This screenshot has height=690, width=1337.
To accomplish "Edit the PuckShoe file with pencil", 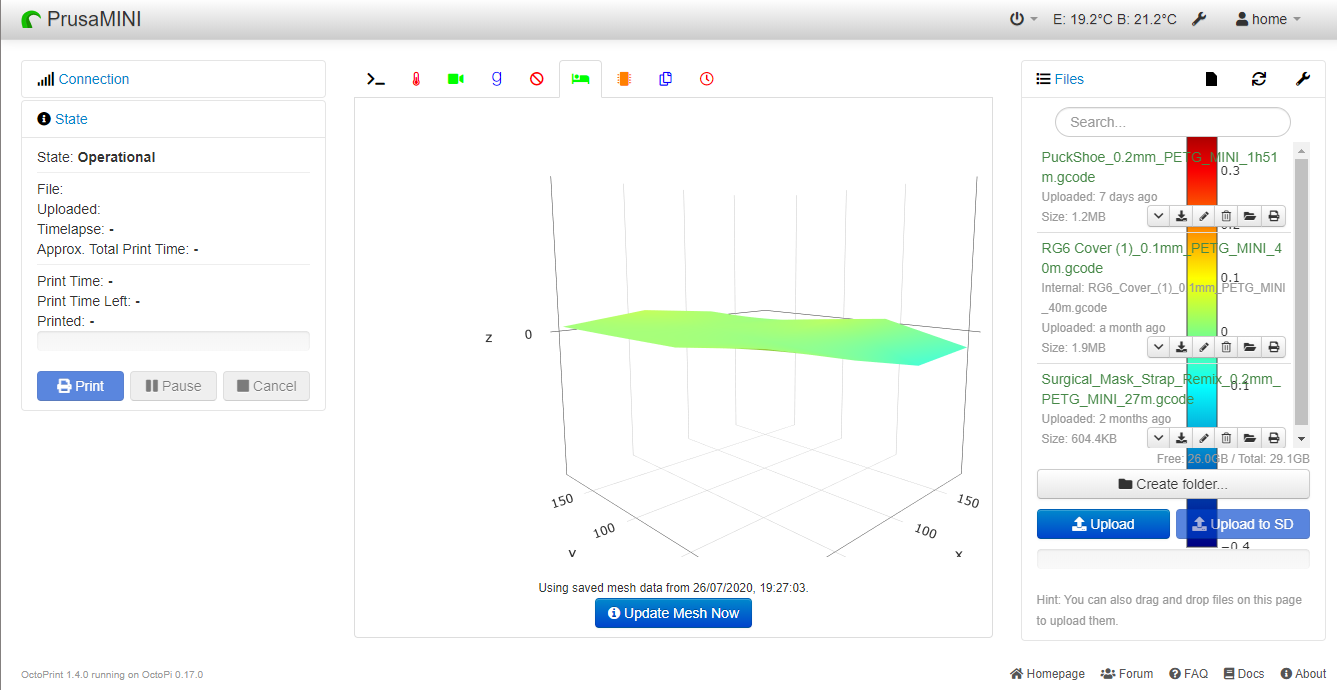I will 1204,215.
